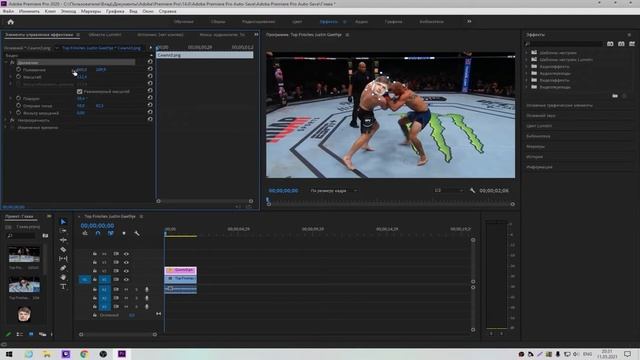Screen dimensions: 640x360
Task: Filter Effects by accelerated effects icon
Action: tap(610, 44)
